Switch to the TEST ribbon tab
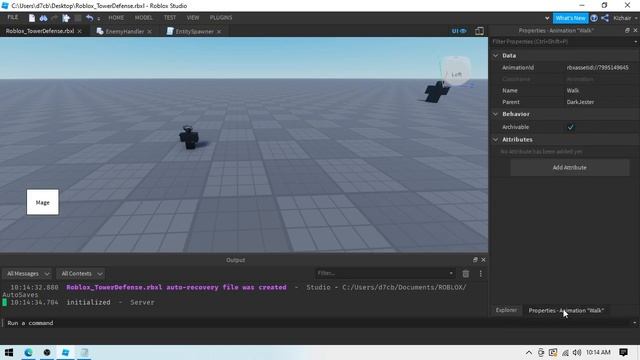Image resolution: width=640 pixels, height=360 pixels. (170, 18)
